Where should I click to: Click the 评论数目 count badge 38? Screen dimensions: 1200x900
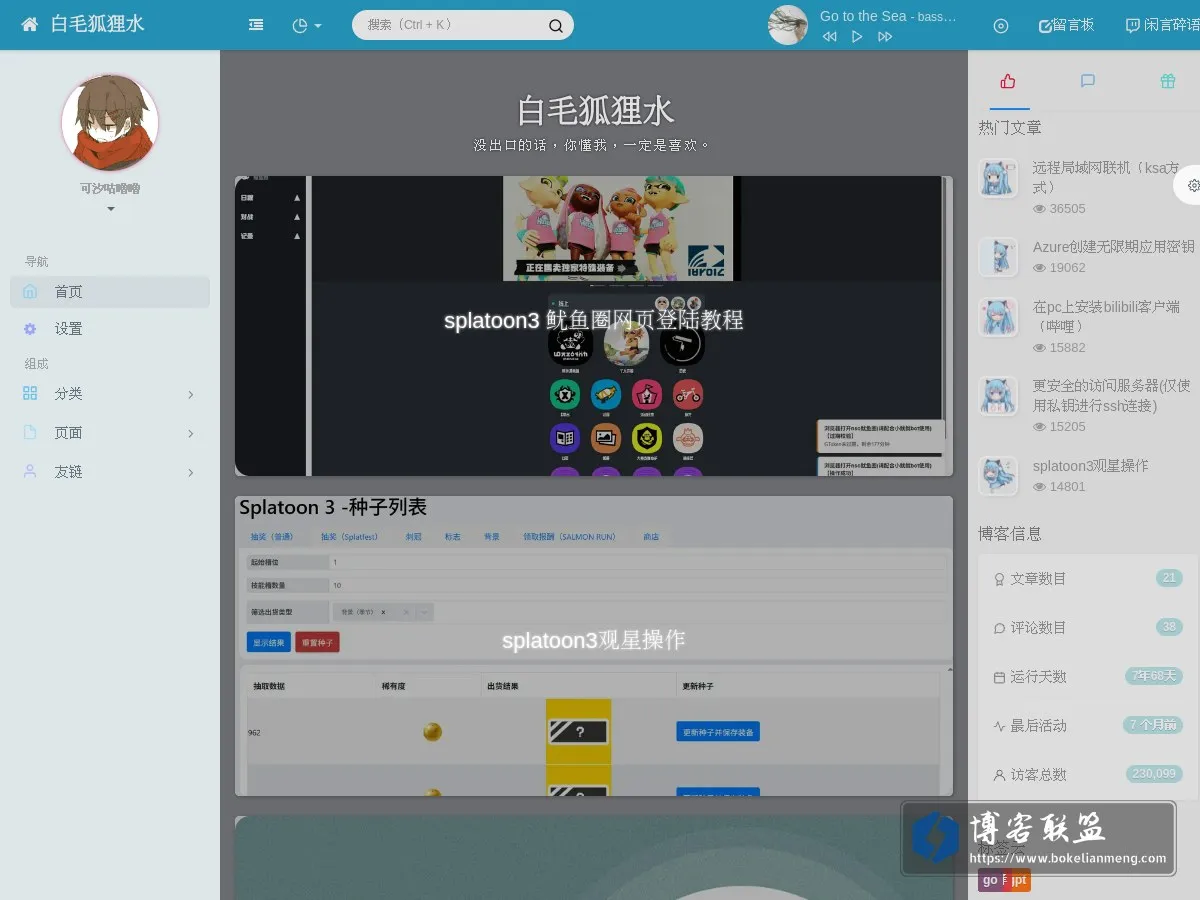[1169, 627]
